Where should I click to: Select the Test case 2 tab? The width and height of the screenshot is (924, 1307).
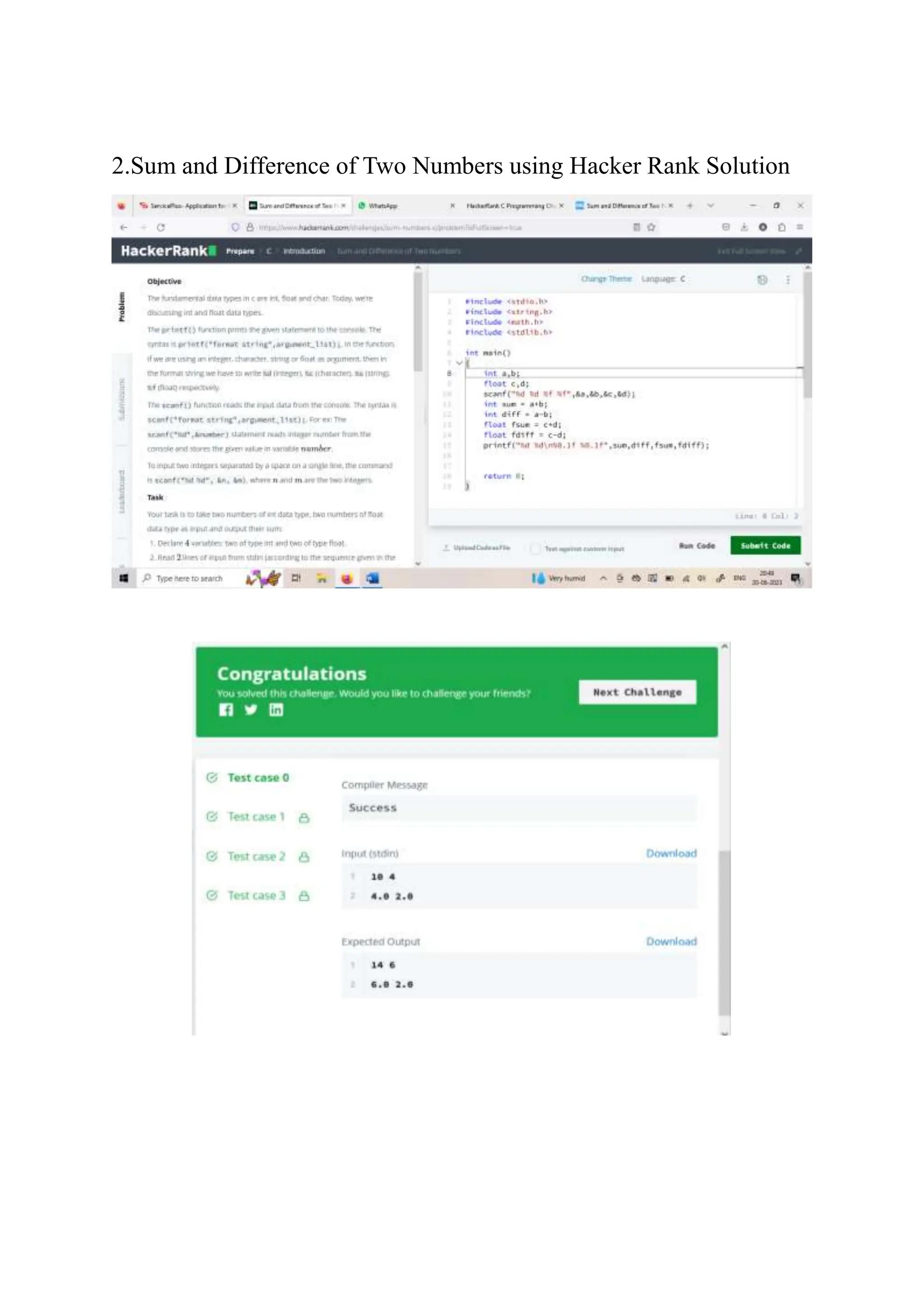coord(256,856)
